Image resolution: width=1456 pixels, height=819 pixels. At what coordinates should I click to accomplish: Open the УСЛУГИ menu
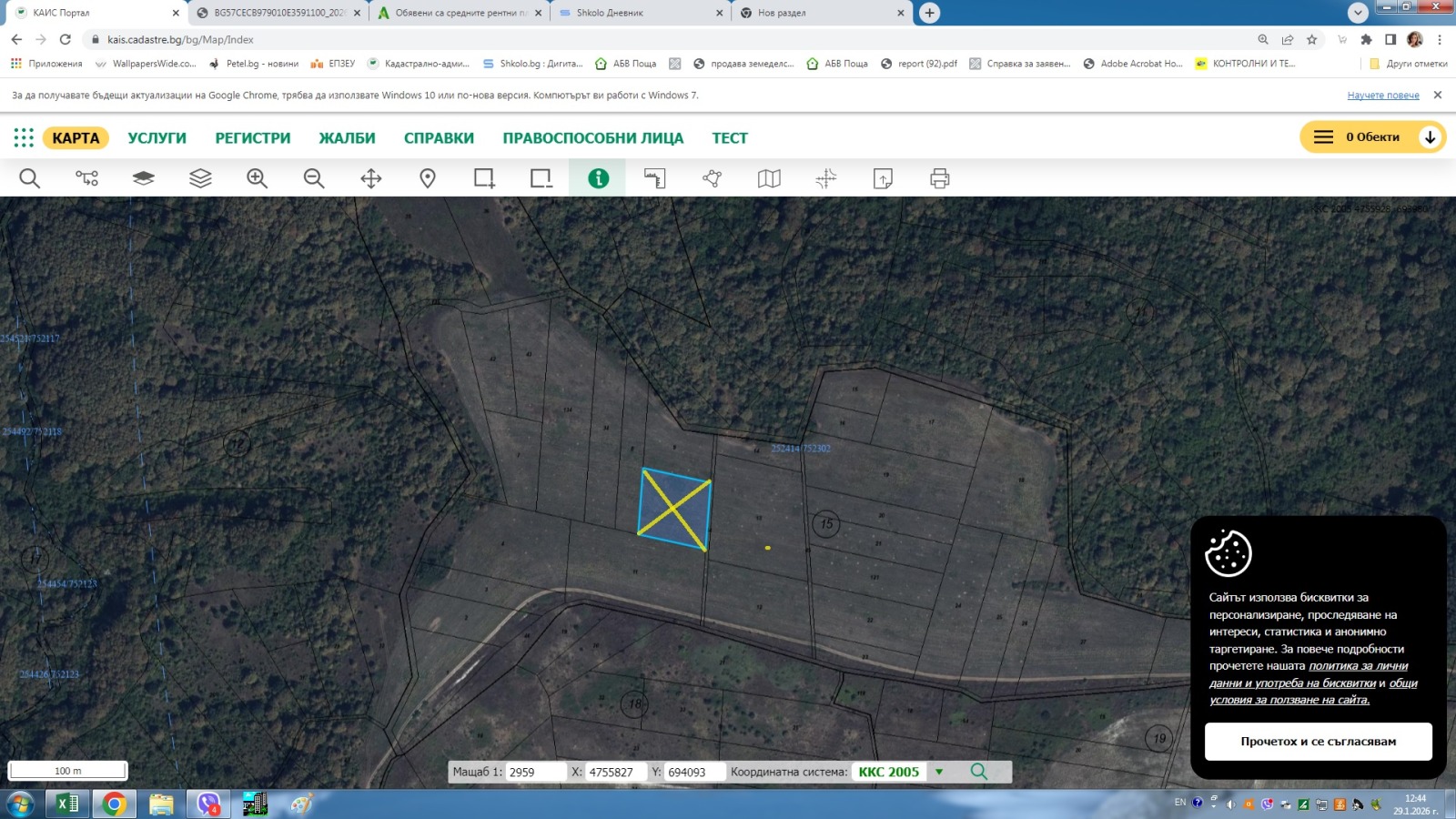[x=157, y=138]
